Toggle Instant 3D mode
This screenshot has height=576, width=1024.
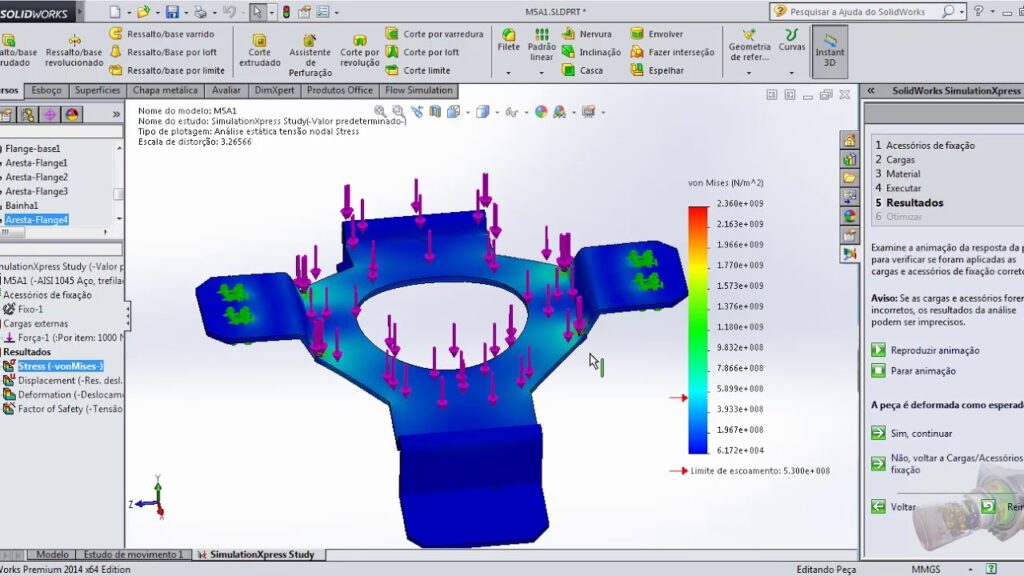[829, 52]
